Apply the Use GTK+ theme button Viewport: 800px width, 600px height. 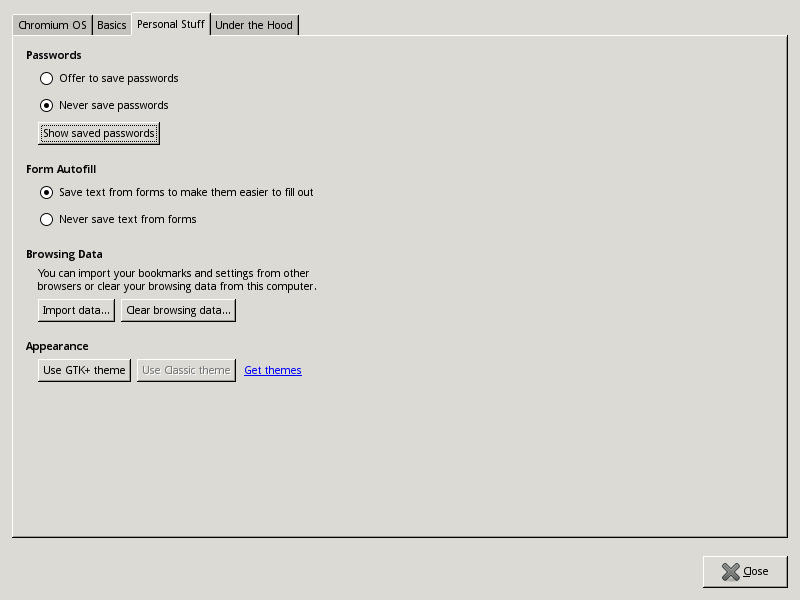[84, 370]
